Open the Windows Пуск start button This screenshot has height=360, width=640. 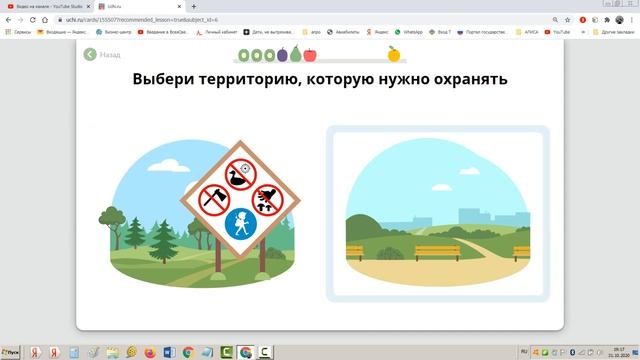click(10, 352)
